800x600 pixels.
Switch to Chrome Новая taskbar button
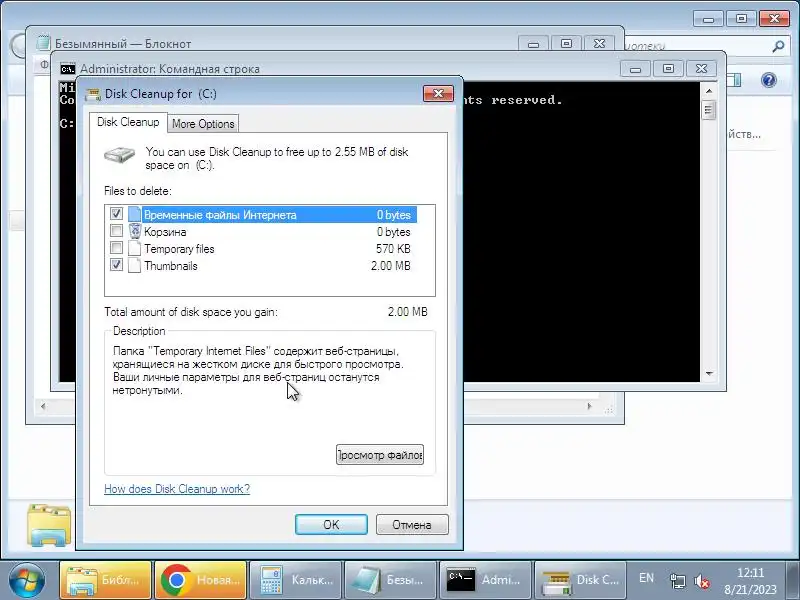tap(201, 580)
